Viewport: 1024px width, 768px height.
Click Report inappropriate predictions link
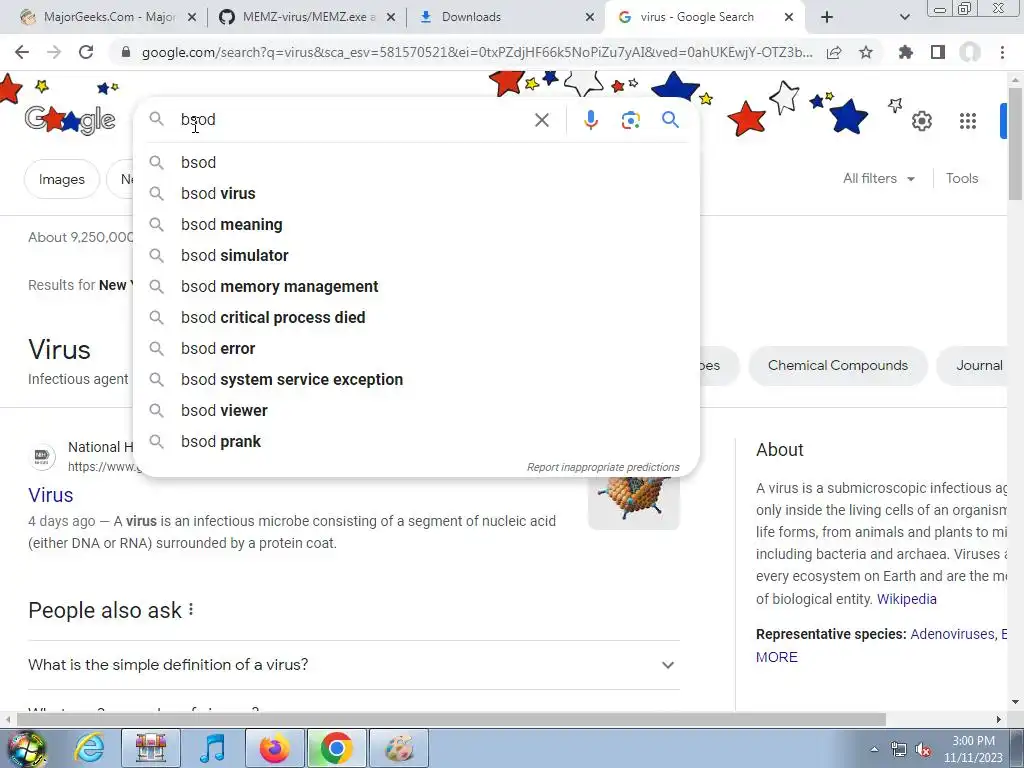[603, 467]
